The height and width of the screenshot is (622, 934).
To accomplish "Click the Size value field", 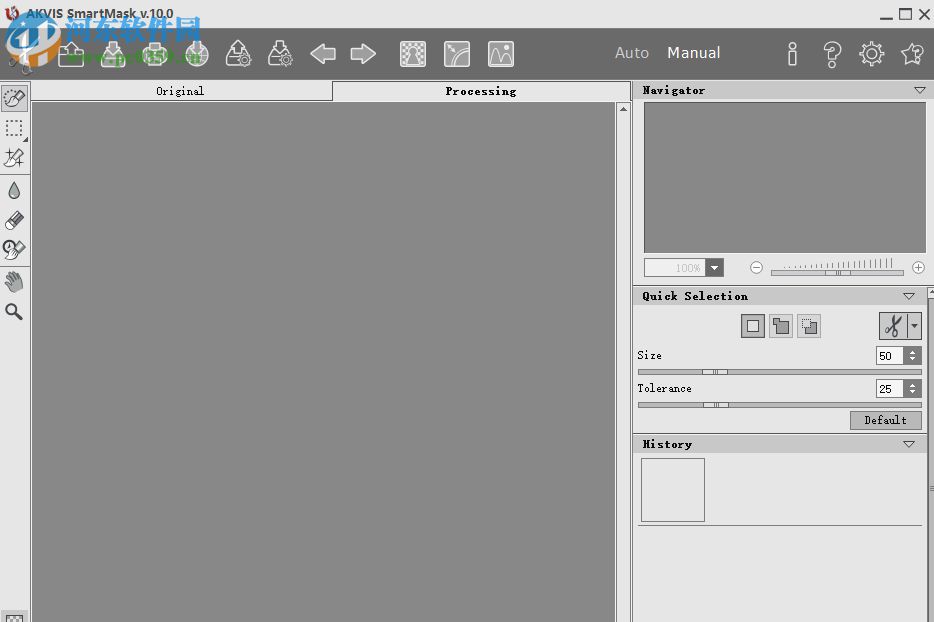I will point(890,356).
